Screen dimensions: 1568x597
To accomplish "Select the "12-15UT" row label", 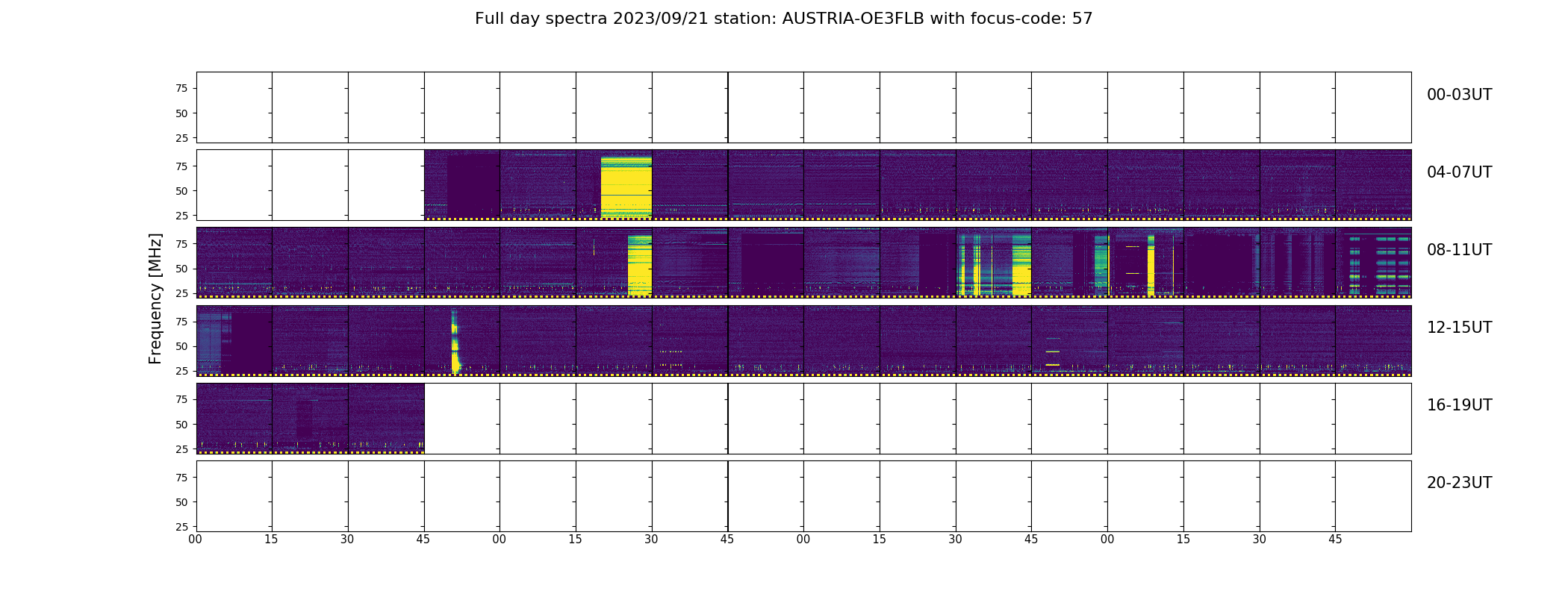I will pyautogui.click(x=1459, y=328).
